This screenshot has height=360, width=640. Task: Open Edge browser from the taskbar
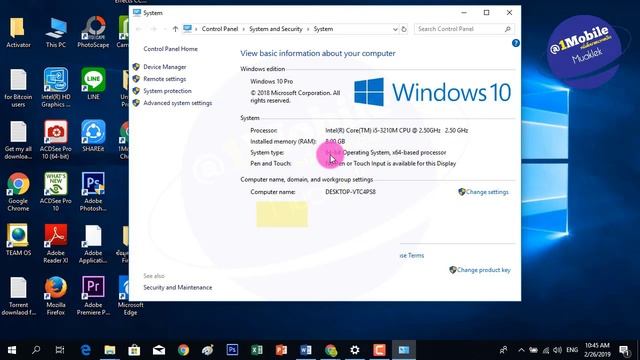(85, 350)
